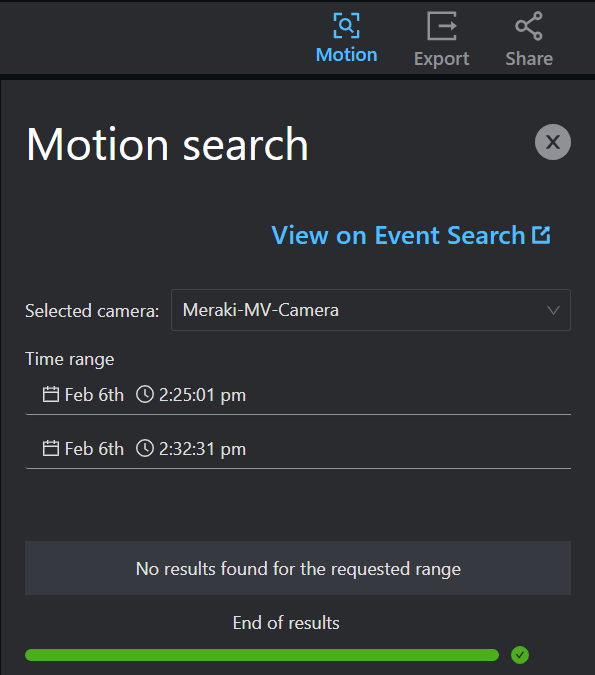
Task: Click the Share icon
Action: pos(529,26)
